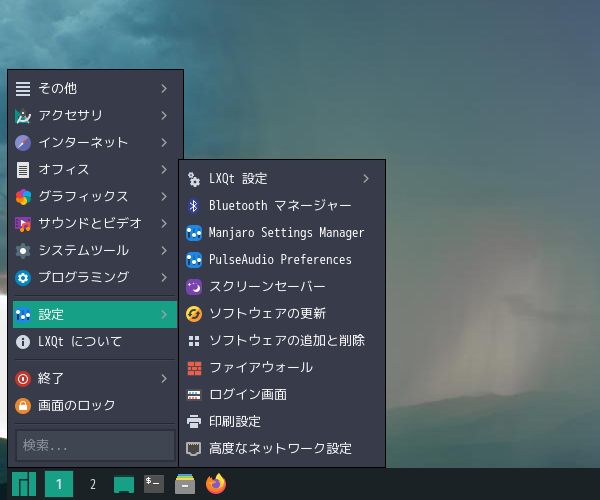Expand the その他 submenu arrow
This screenshot has width=600, height=500.
pos(164,89)
